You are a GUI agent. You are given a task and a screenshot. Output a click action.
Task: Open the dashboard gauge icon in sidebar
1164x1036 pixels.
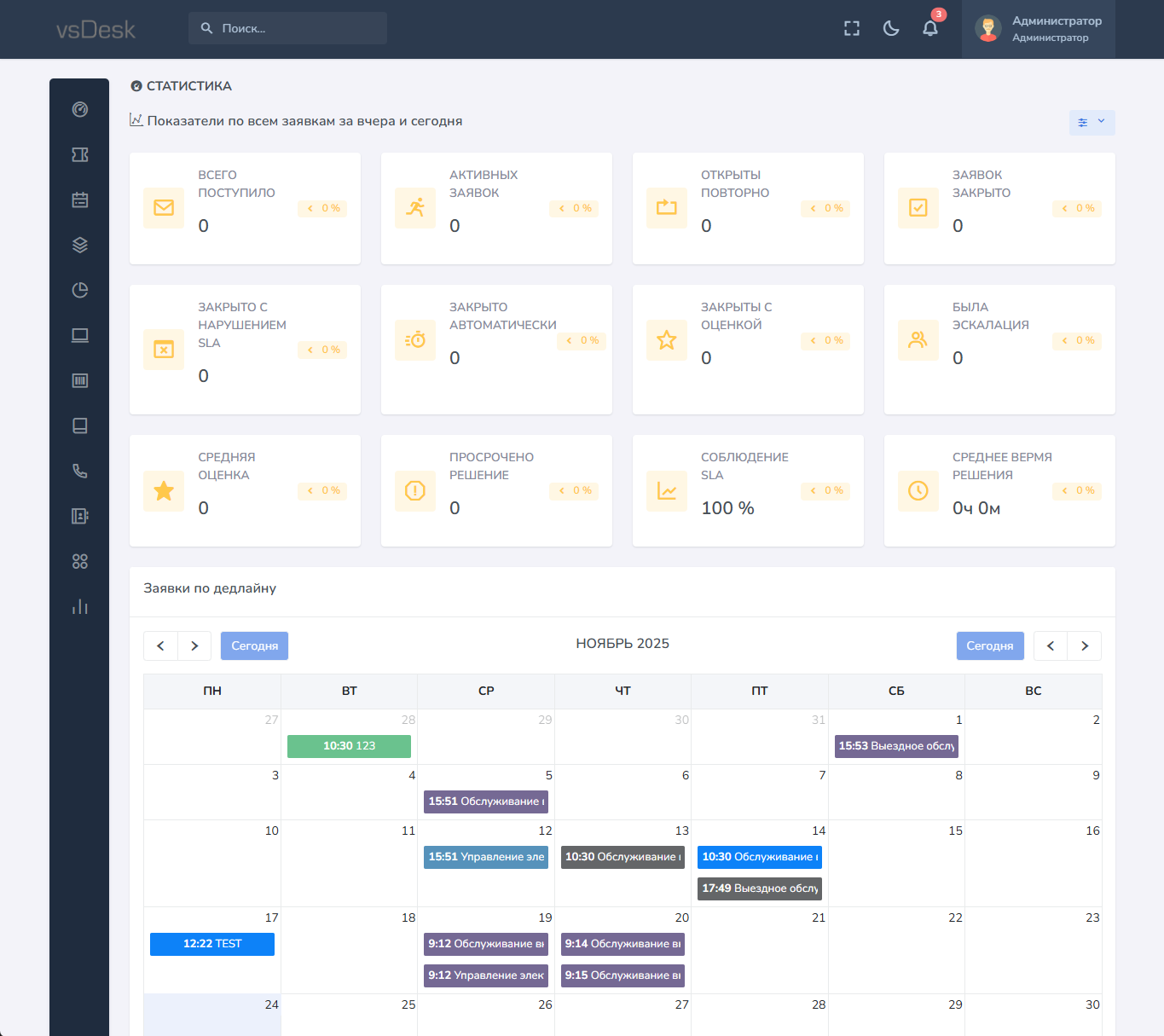pos(80,109)
